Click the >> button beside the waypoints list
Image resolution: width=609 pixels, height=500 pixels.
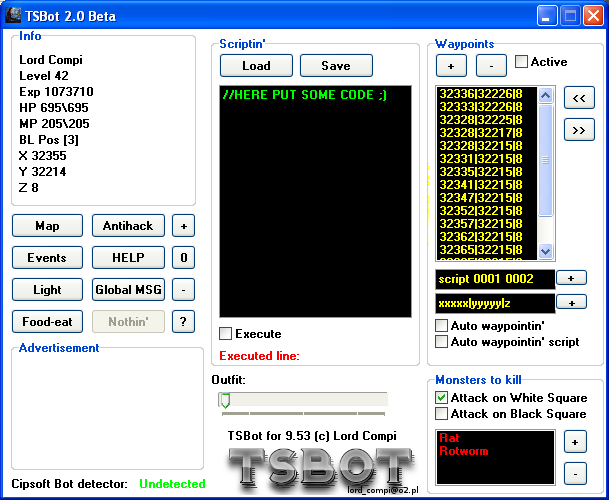[579, 130]
